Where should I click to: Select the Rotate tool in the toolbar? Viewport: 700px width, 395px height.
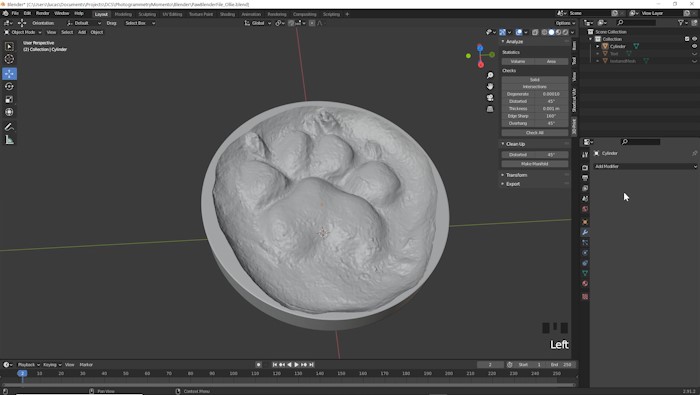[x=9, y=86]
